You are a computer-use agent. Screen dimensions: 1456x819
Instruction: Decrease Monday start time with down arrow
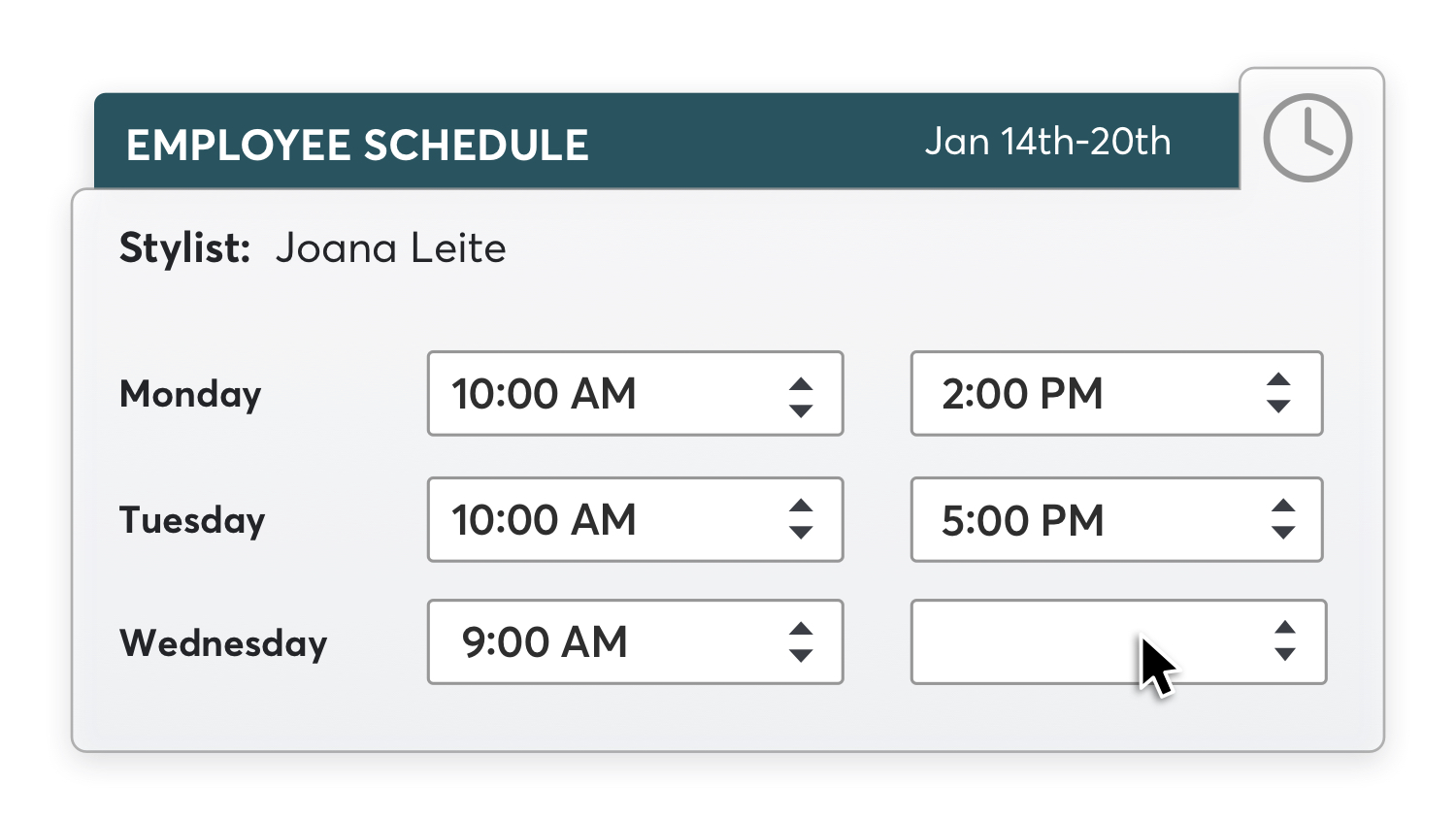point(801,410)
